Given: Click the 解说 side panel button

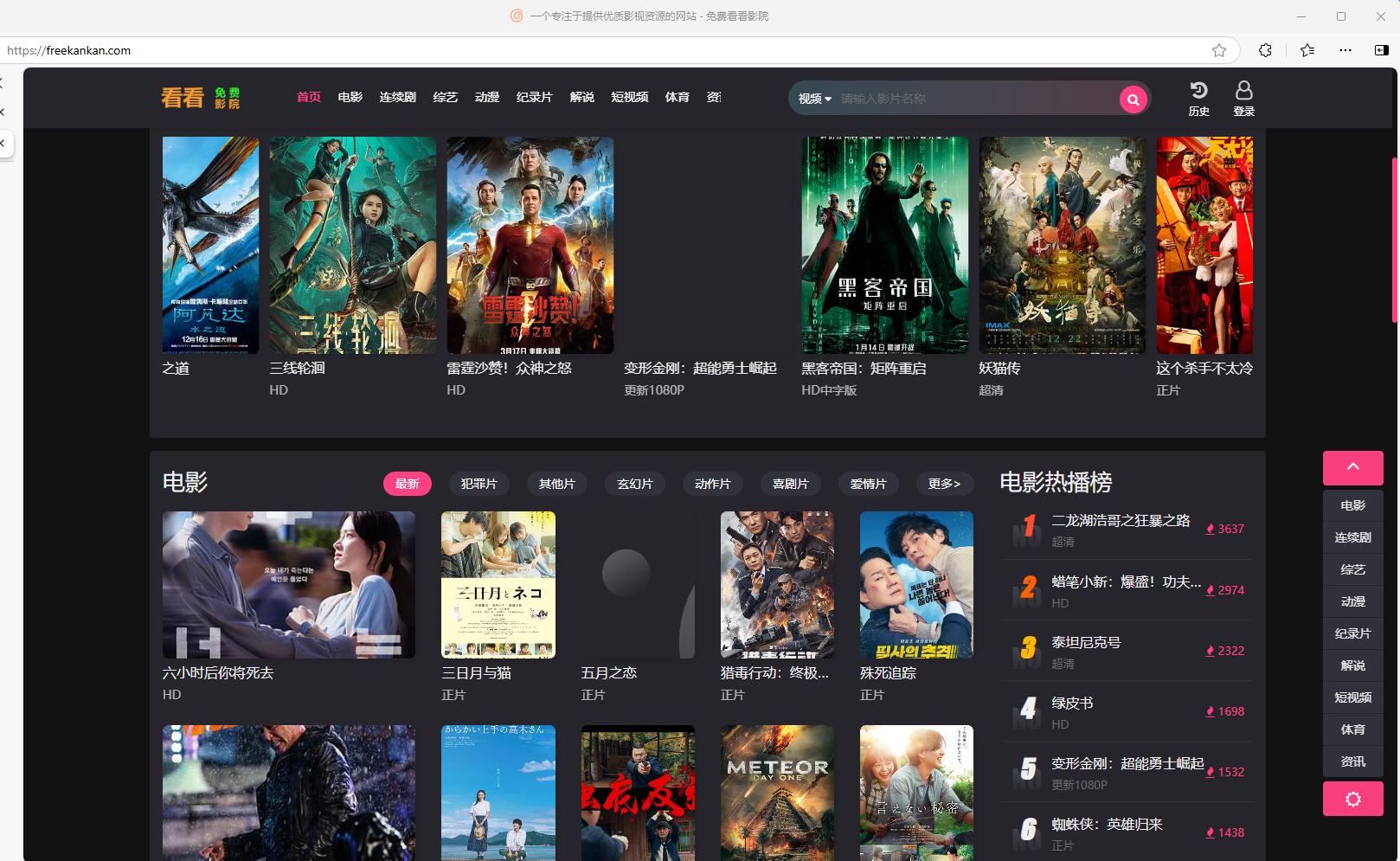Looking at the screenshot, I should 1352,665.
